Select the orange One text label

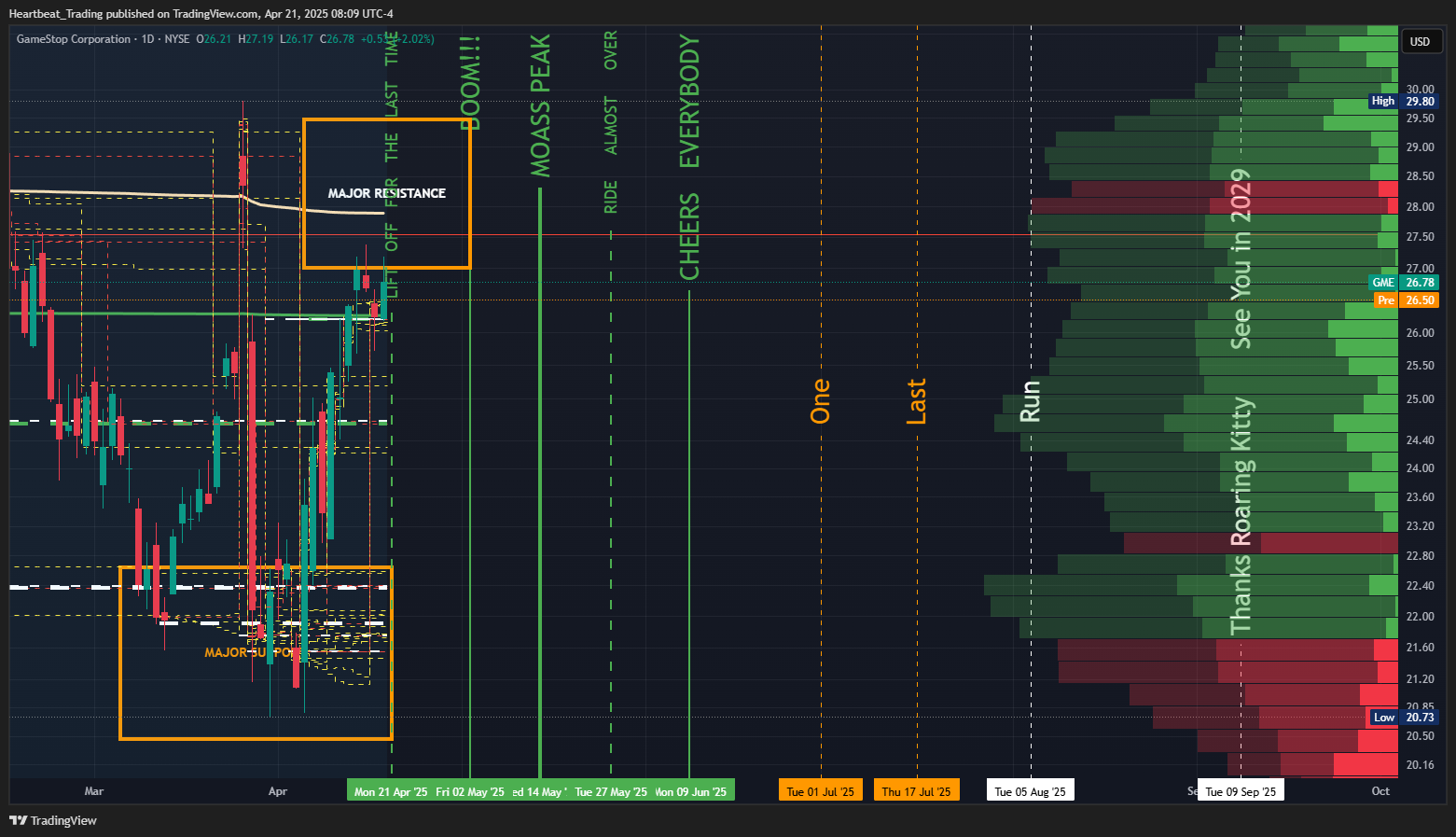point(820,401)
